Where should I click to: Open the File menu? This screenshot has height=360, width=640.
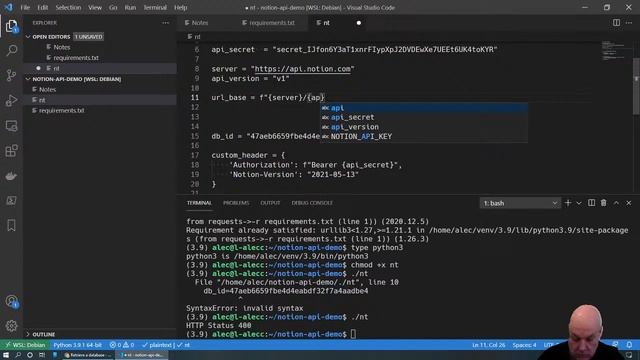(x=25, y=7)
